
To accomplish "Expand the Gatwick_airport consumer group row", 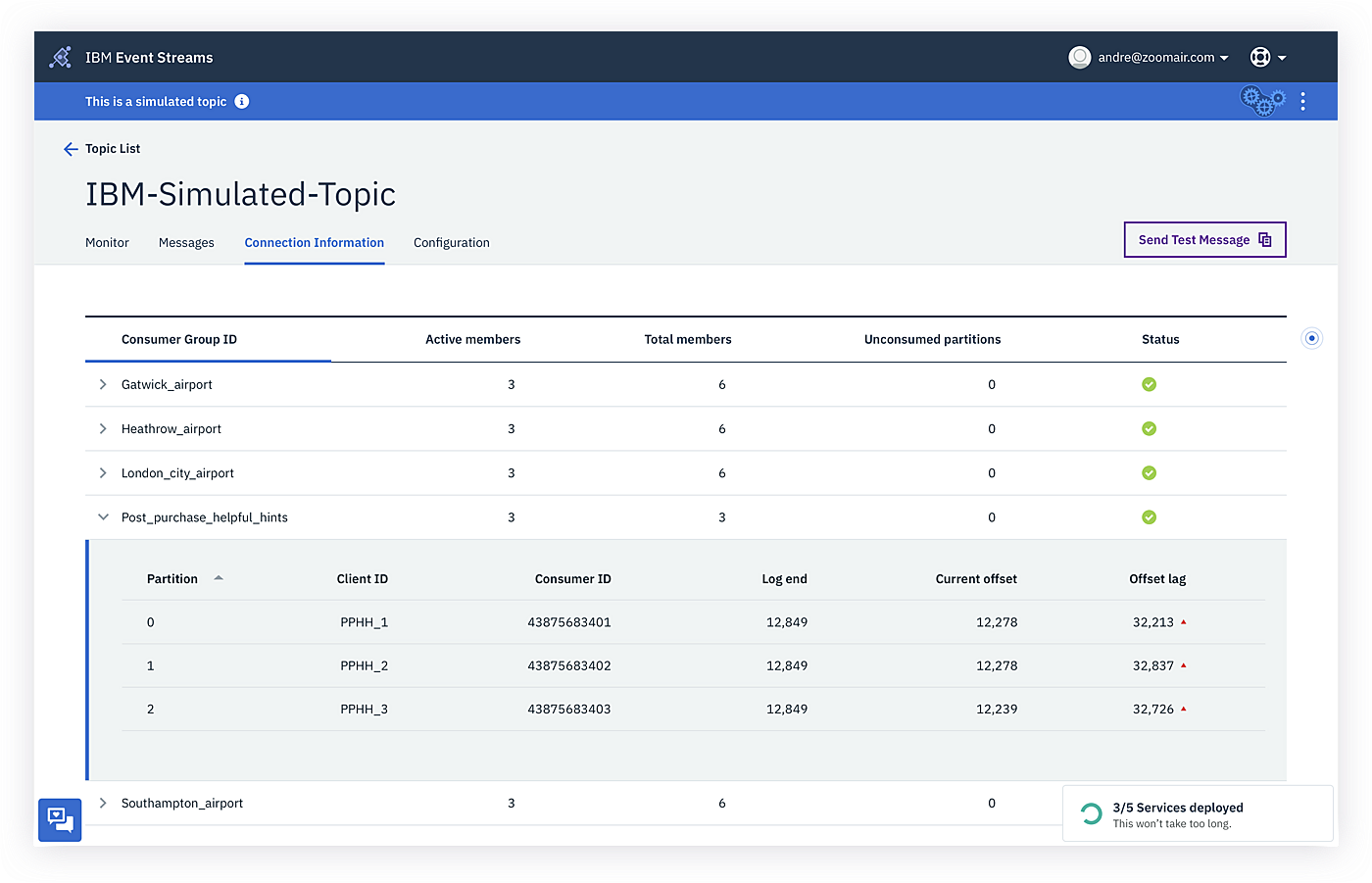I will 103,384.
